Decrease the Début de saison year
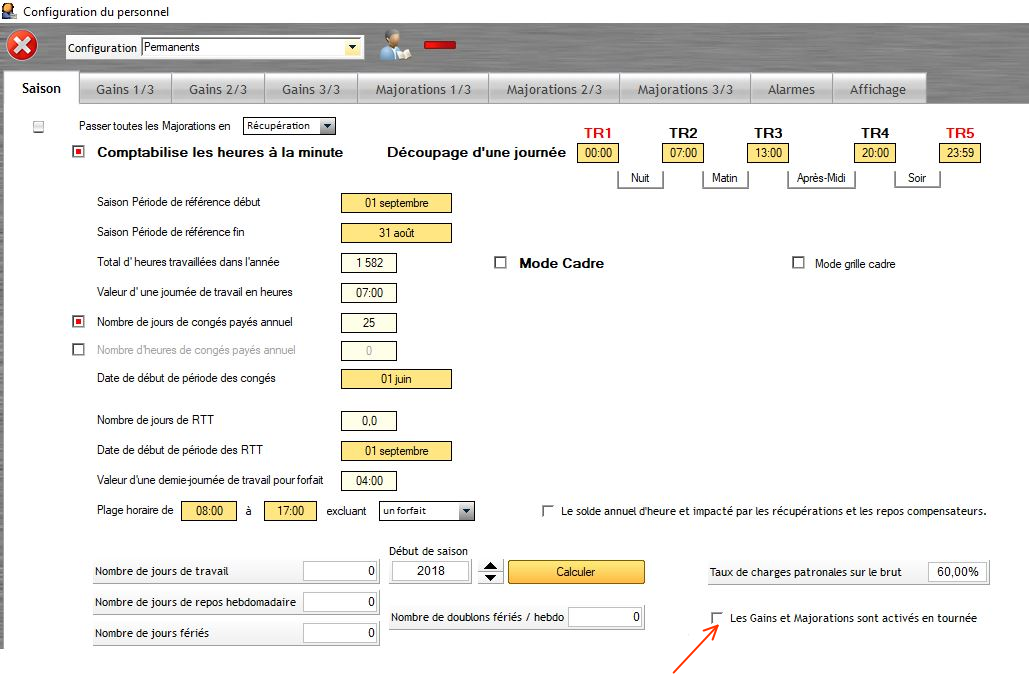 pos(490,577)
